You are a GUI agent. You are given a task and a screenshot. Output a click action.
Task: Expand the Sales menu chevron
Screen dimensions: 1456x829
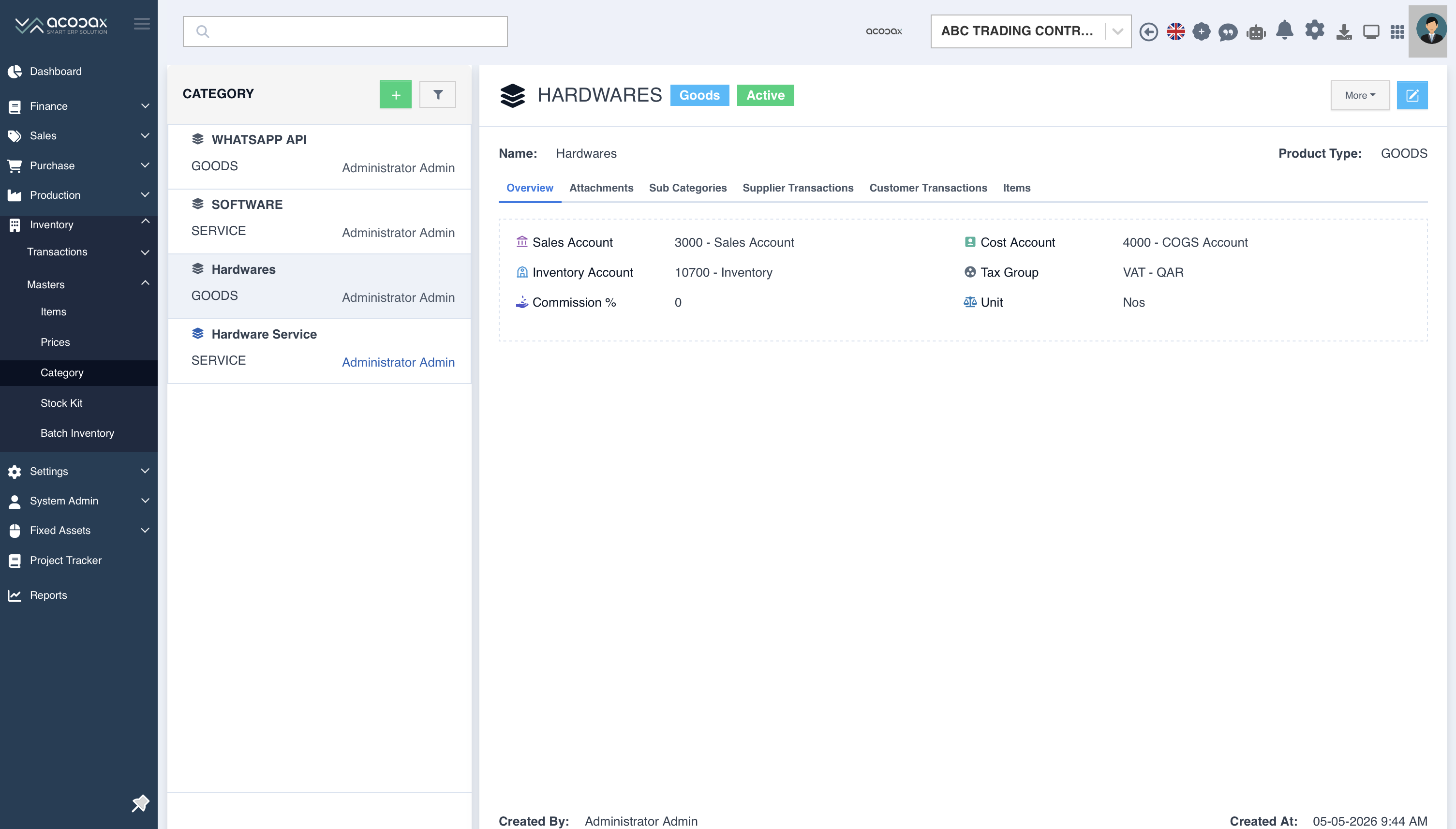tap(145, 135)
